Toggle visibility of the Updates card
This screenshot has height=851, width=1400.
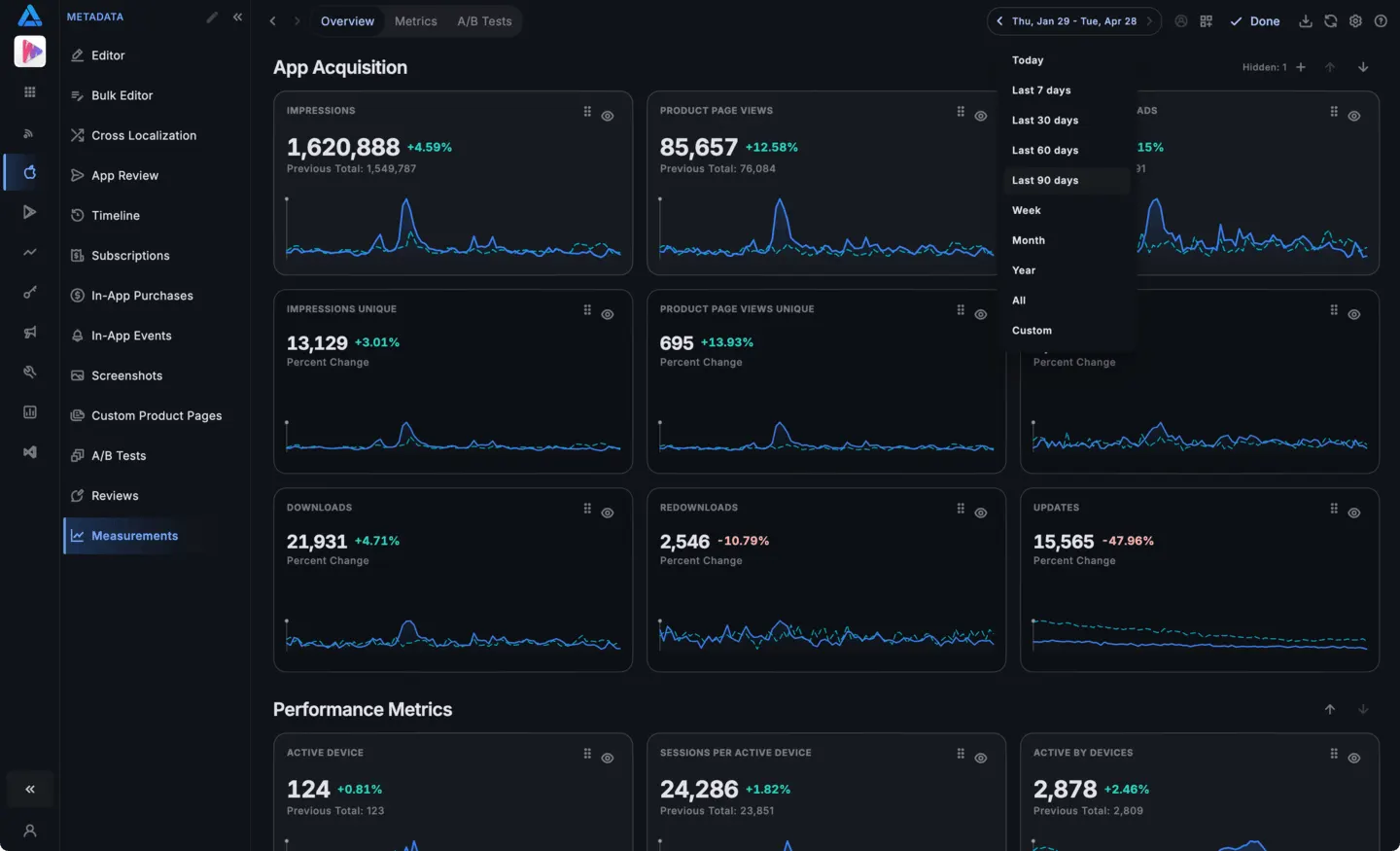tap(1354, 513)
